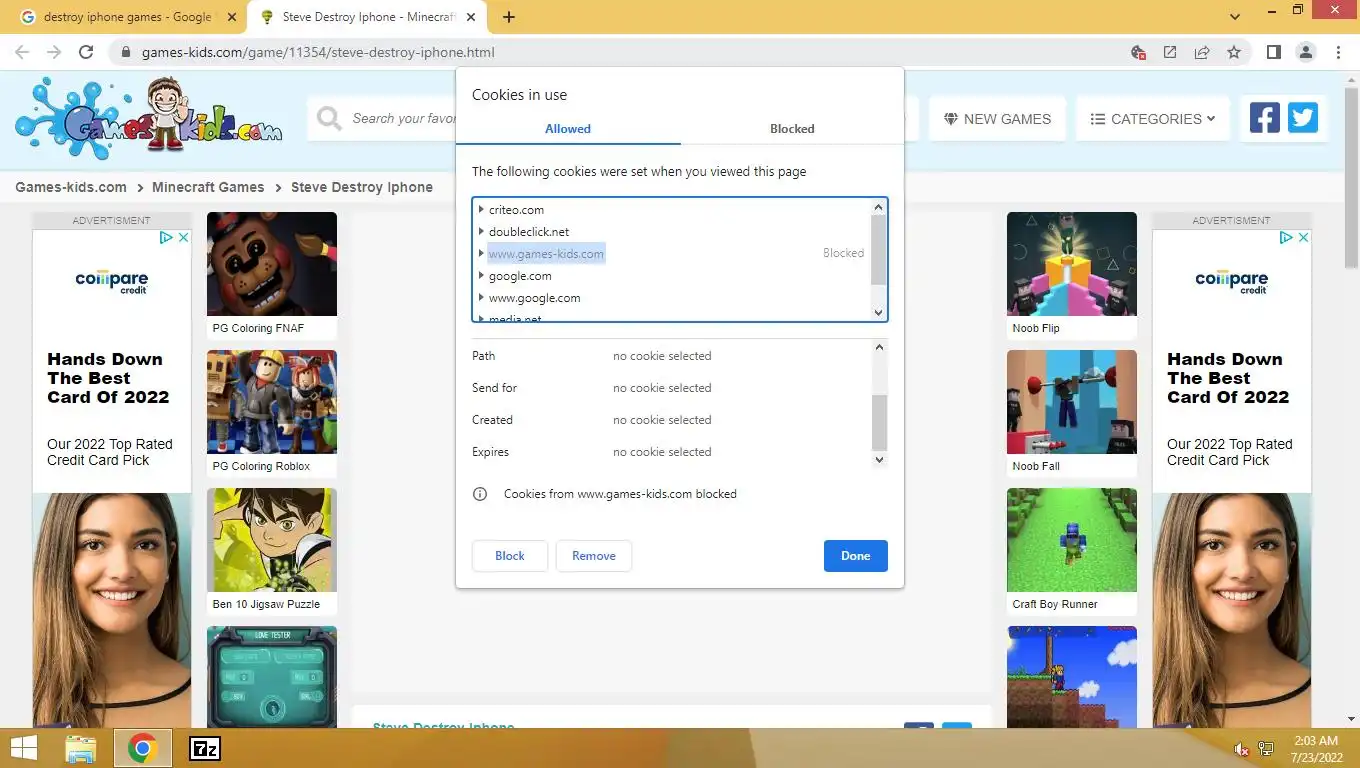
Task: Open the Games-Kids Twitter page icon
Action: [x=1302, y=118]
